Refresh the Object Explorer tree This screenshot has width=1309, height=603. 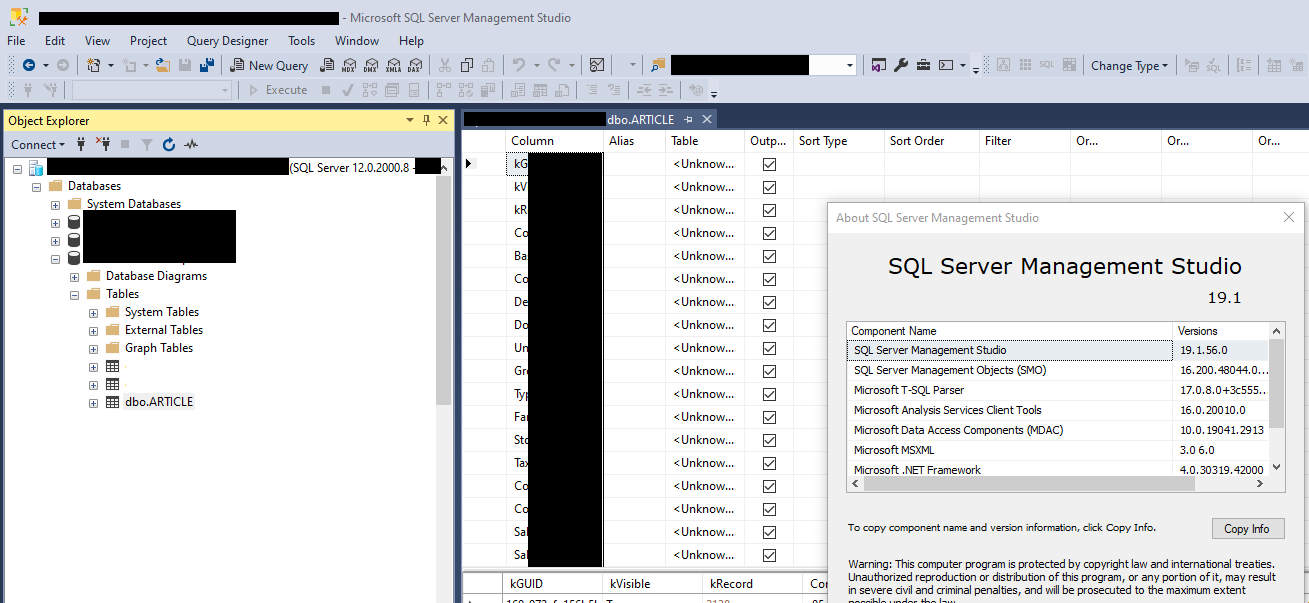169,144
